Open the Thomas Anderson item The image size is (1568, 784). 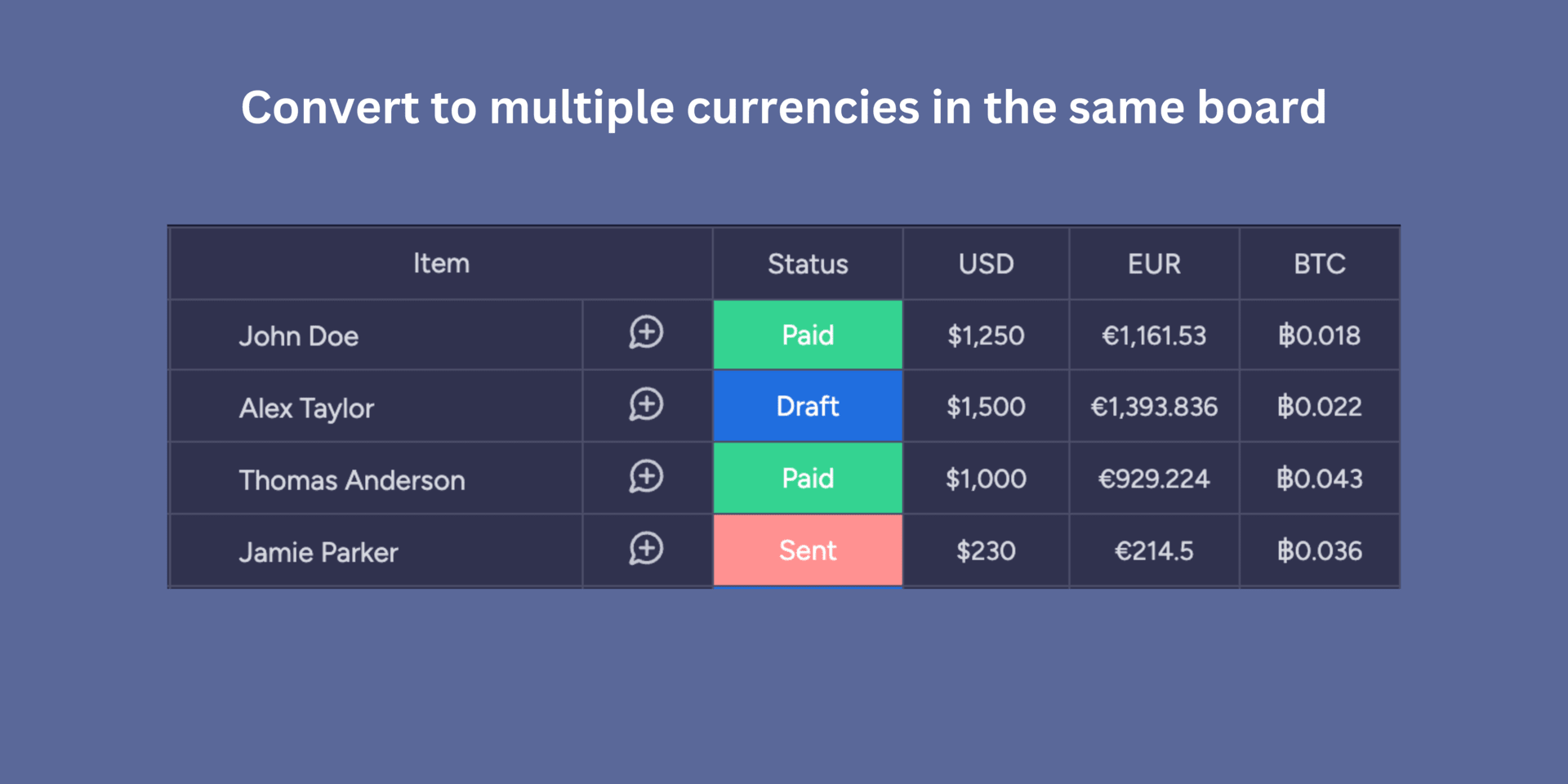352,480
